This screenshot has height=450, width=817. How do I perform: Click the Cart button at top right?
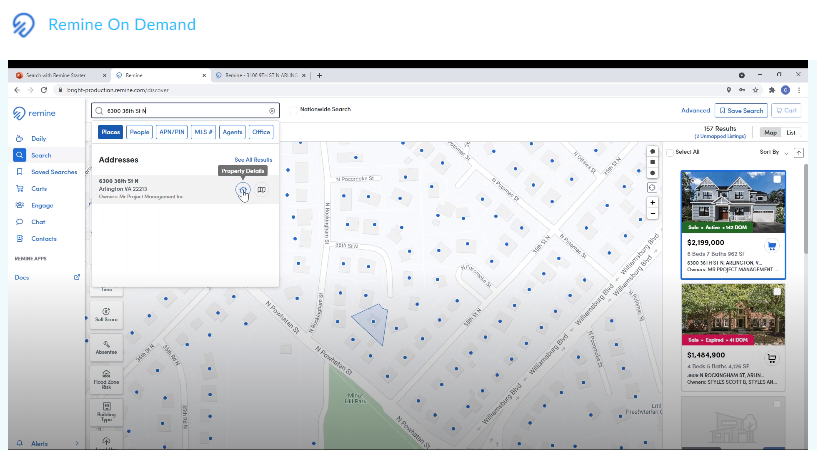(786, 110)
